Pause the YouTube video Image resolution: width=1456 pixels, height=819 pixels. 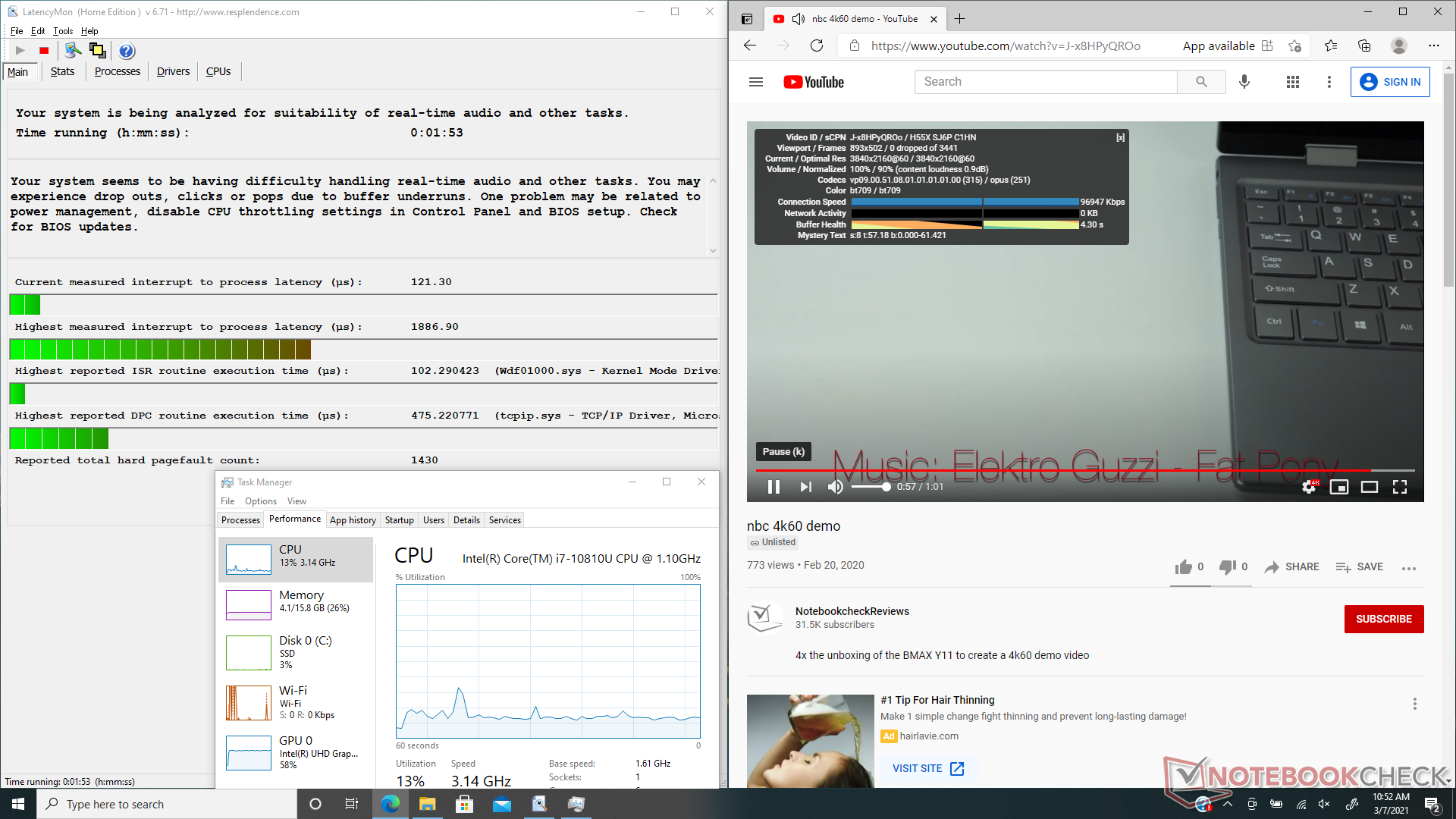click(x=773, y=487)
